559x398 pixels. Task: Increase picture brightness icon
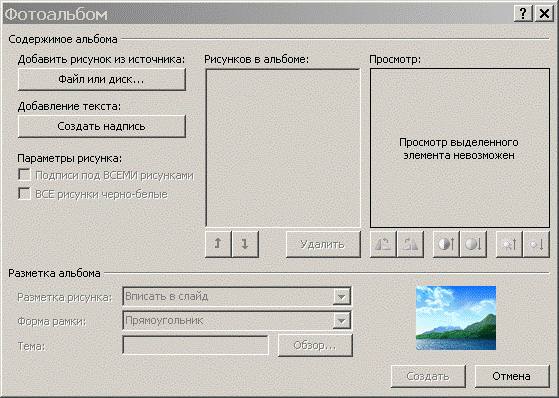tap(509, 244)
